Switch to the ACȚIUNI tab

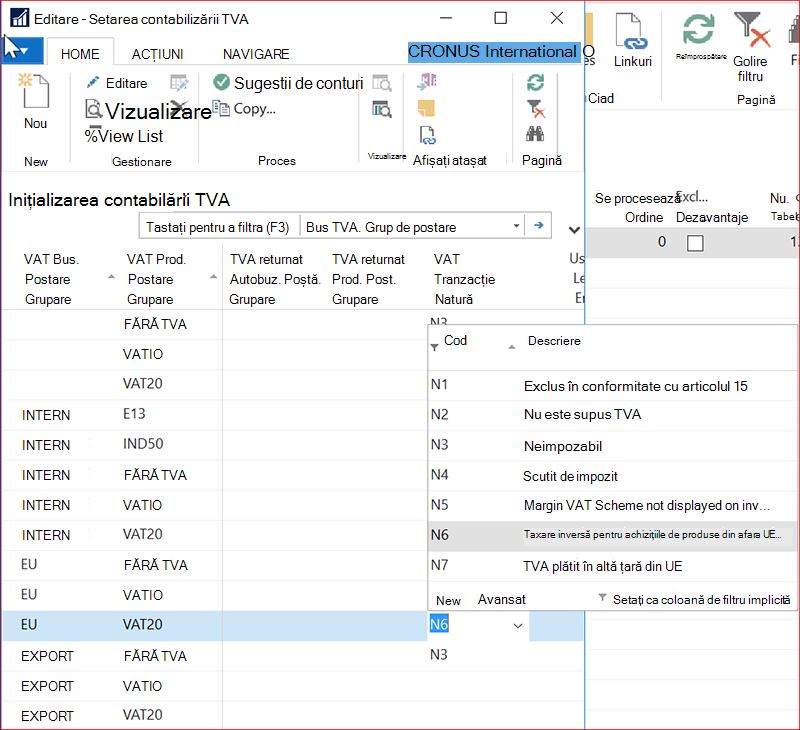(157, 54)
